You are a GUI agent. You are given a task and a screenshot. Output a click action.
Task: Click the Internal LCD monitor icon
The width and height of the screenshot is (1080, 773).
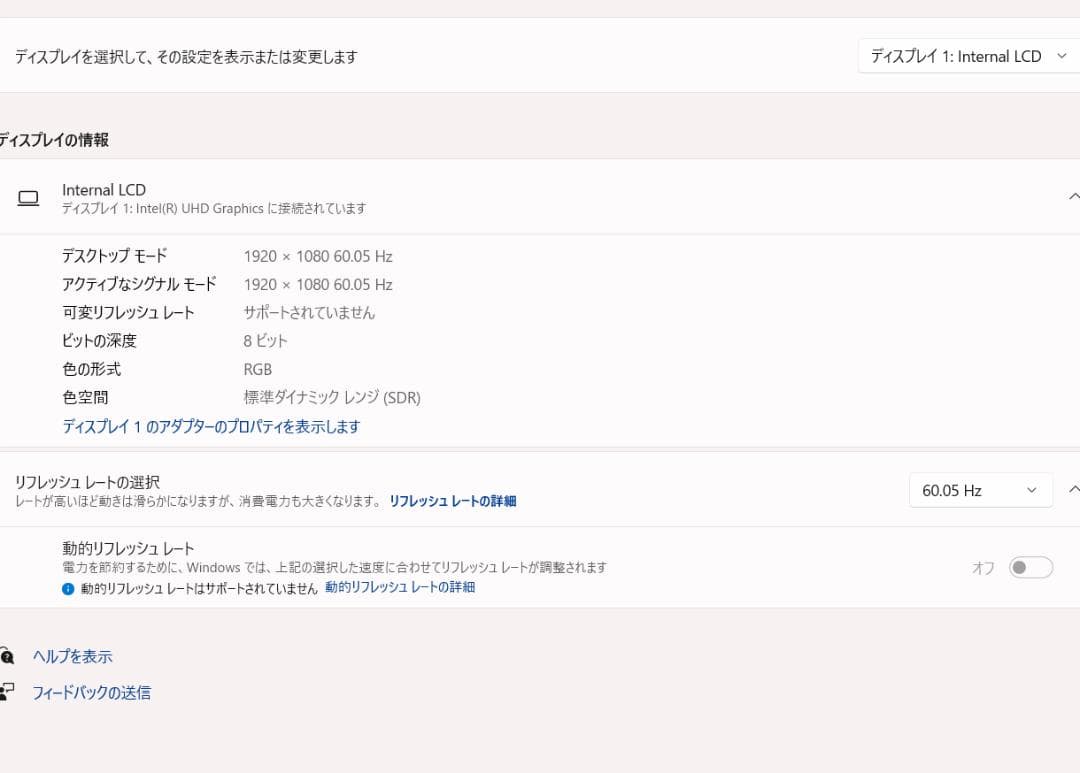[28, 197]
